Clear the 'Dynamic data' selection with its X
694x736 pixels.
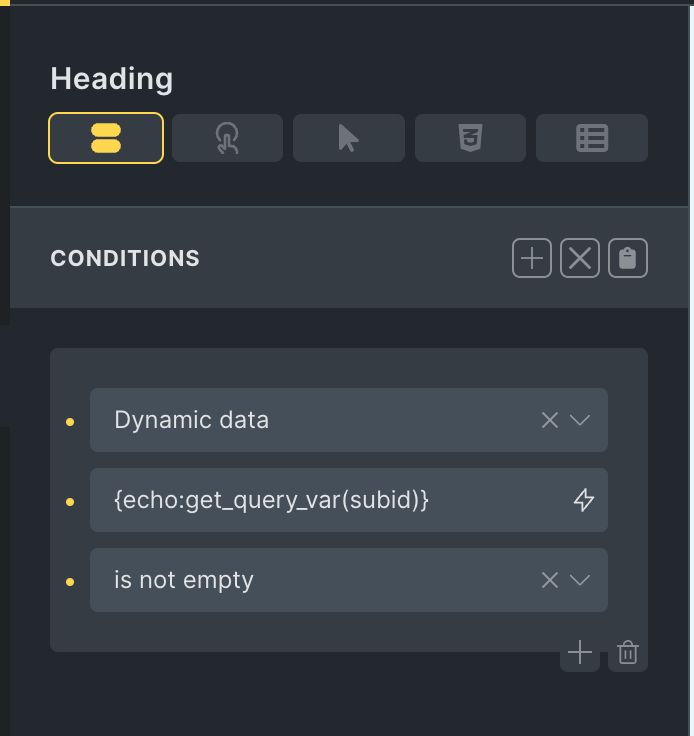pos(549,420)
